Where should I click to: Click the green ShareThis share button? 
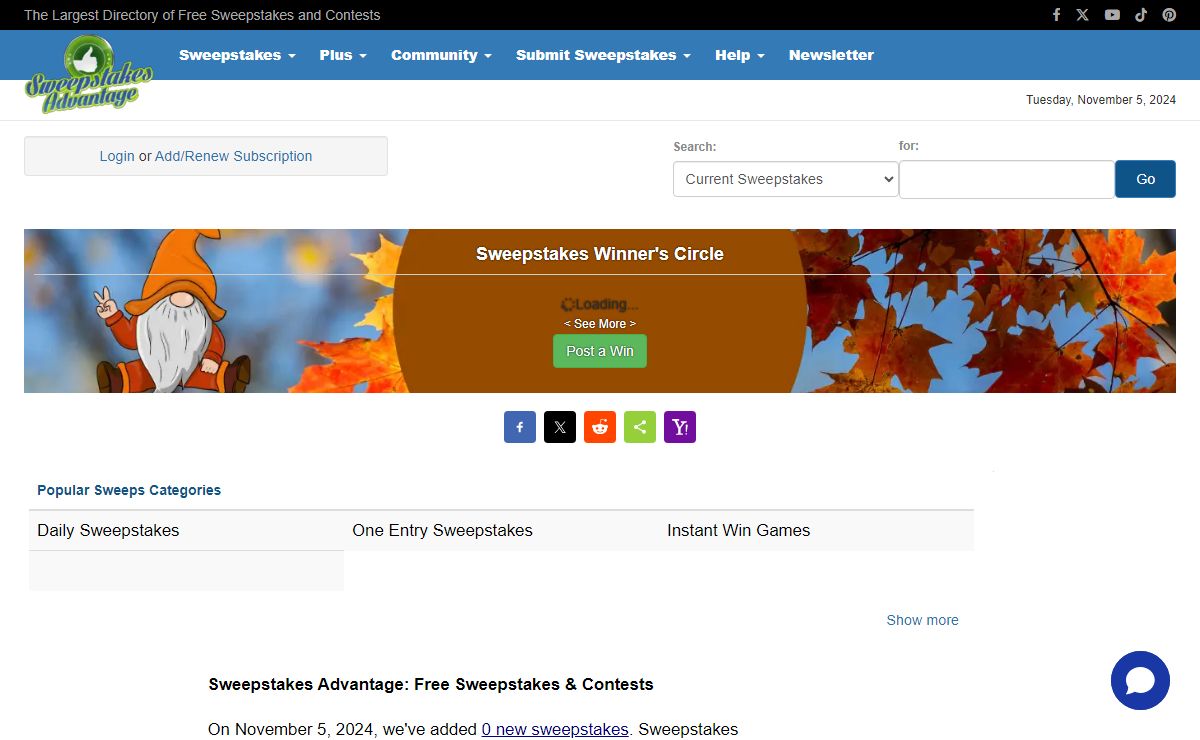click(640, 427)
